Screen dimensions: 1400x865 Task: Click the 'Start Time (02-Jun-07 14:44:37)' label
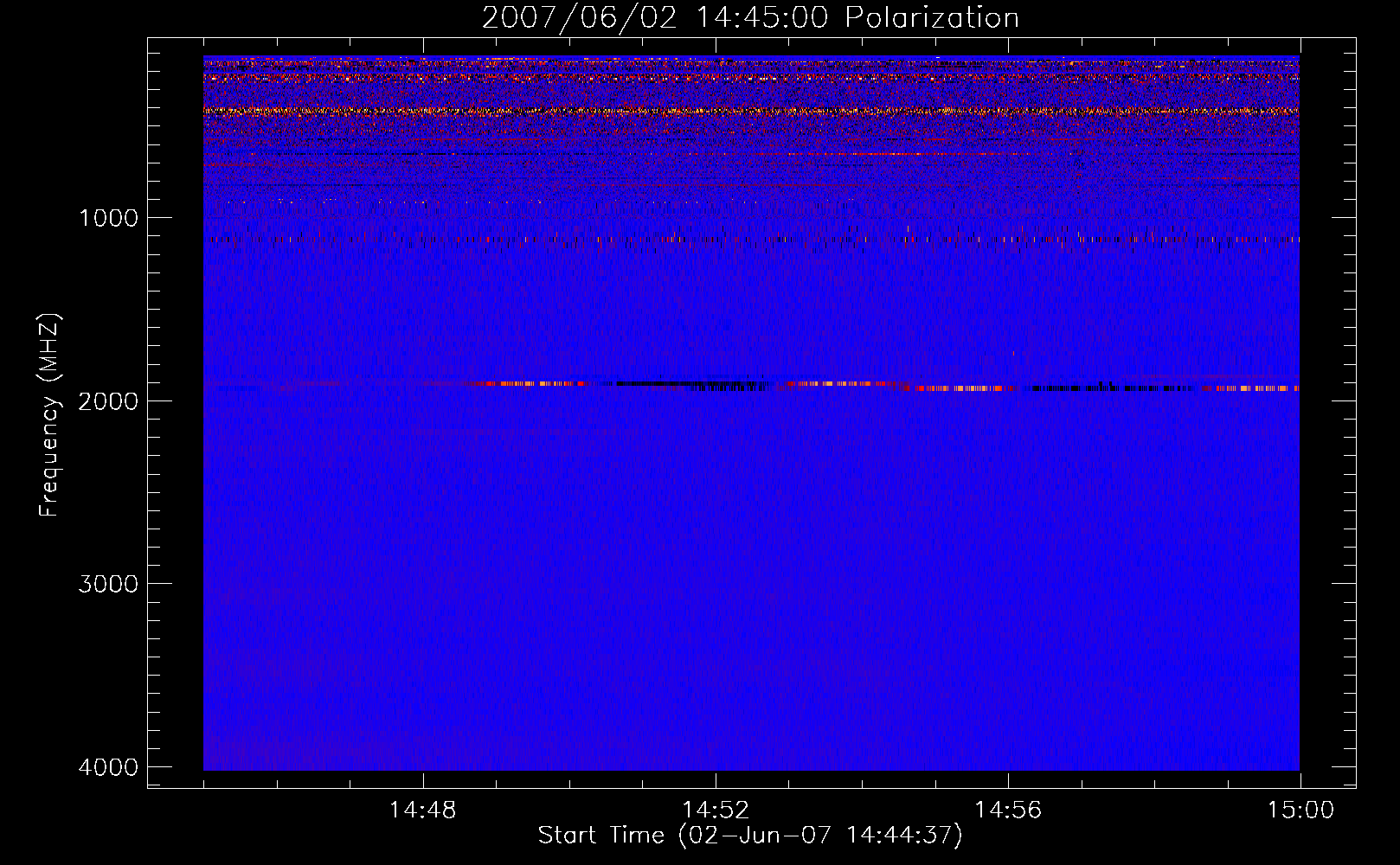click(x=750, y=836)
